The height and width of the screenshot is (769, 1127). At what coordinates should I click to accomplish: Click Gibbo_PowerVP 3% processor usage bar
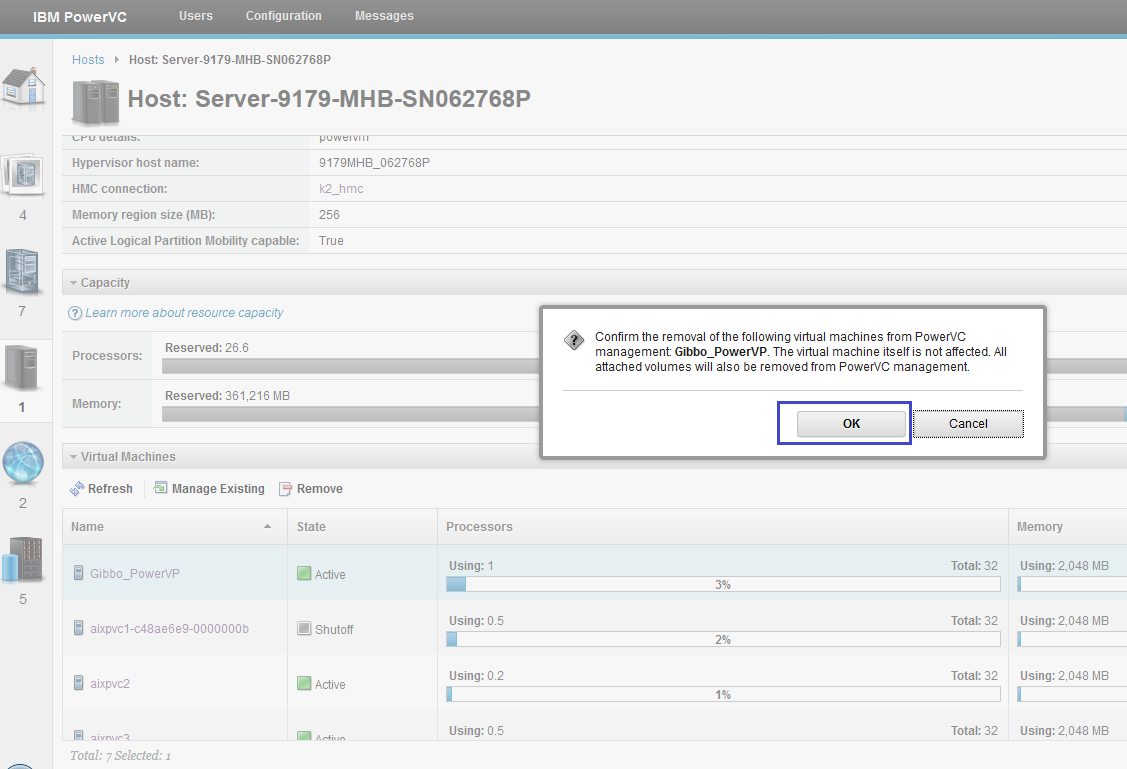click(723, 584)
